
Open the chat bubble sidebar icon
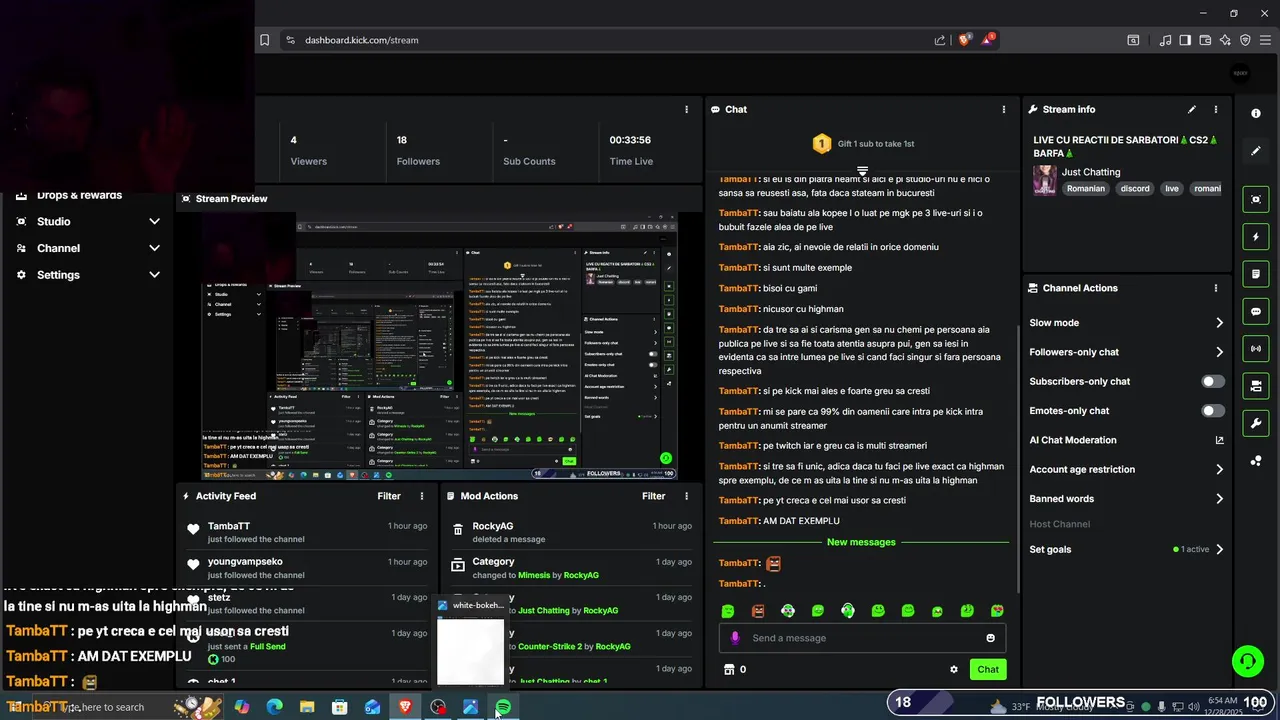(1256, 311)
